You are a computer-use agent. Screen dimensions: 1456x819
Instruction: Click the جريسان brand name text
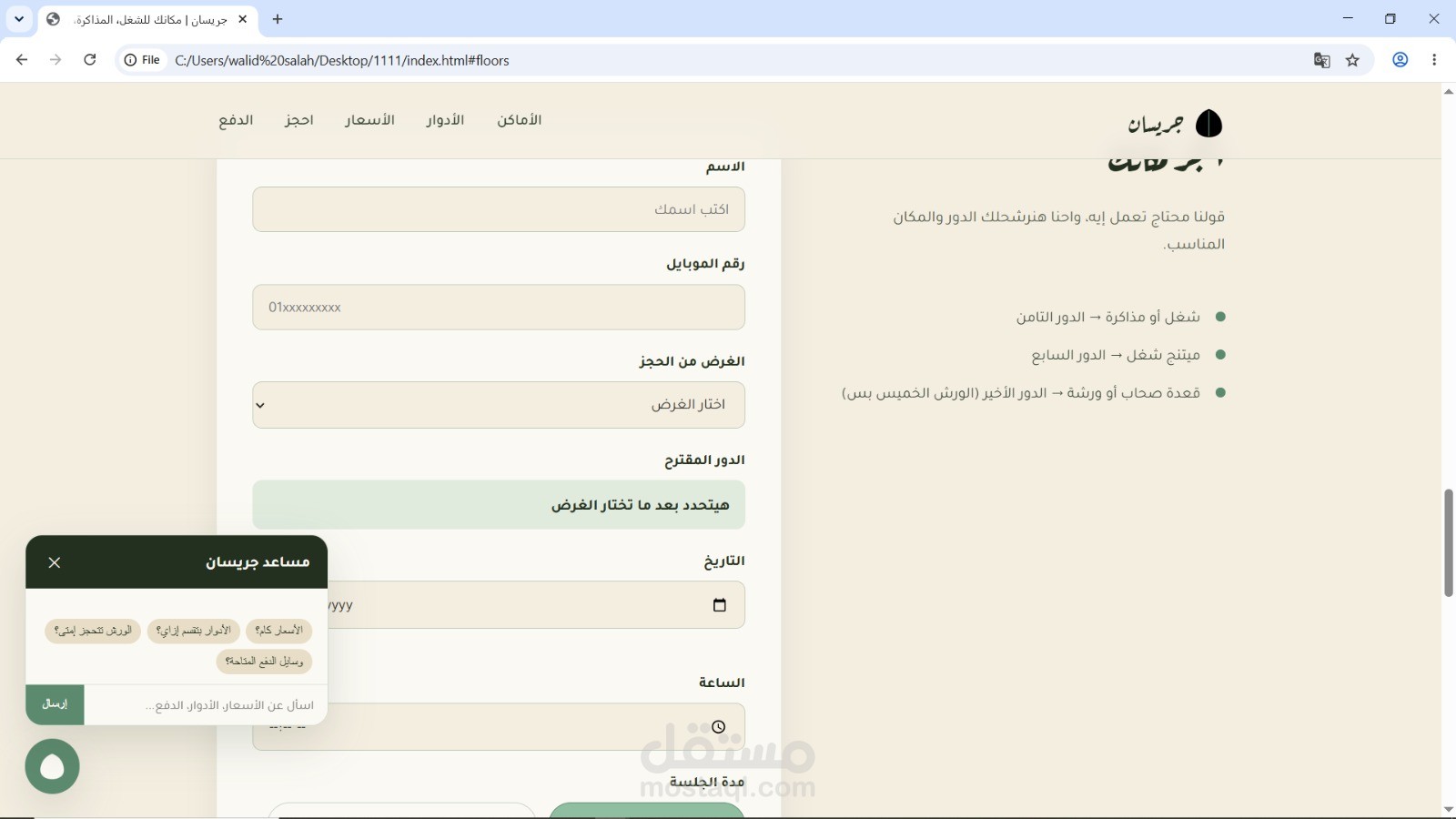tap(1156, 125)
